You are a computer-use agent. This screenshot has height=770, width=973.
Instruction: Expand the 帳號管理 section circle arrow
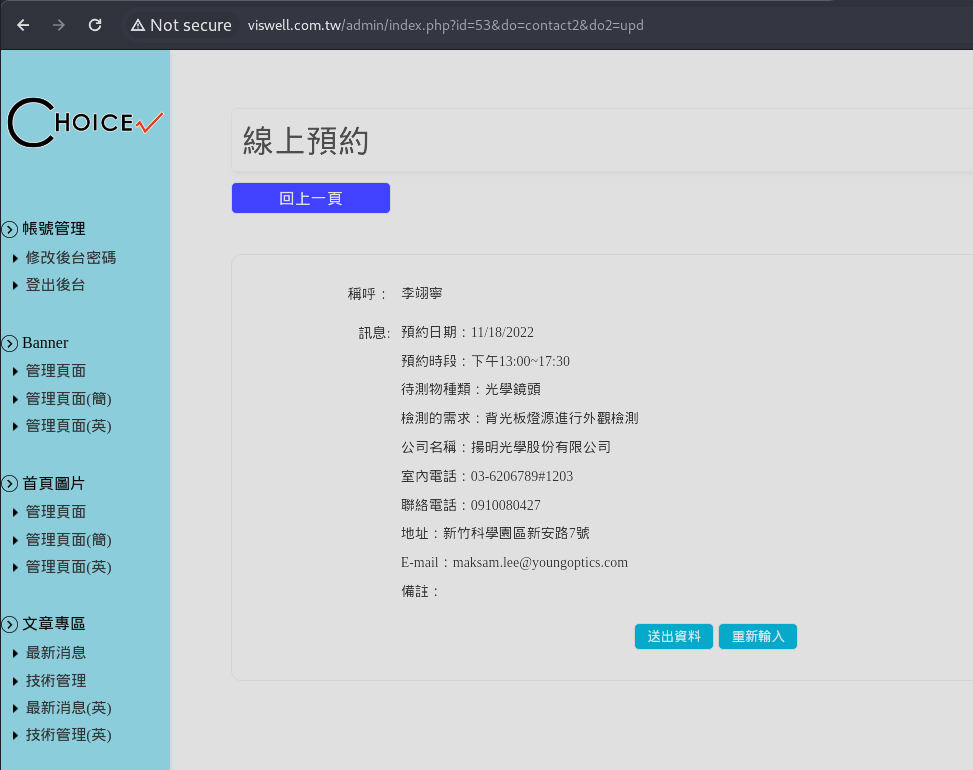(x=10, y=229)
